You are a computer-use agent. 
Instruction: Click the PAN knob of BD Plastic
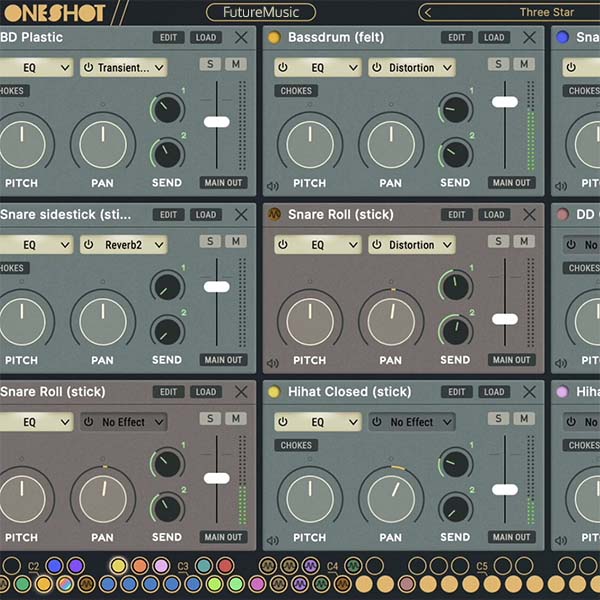103,144
